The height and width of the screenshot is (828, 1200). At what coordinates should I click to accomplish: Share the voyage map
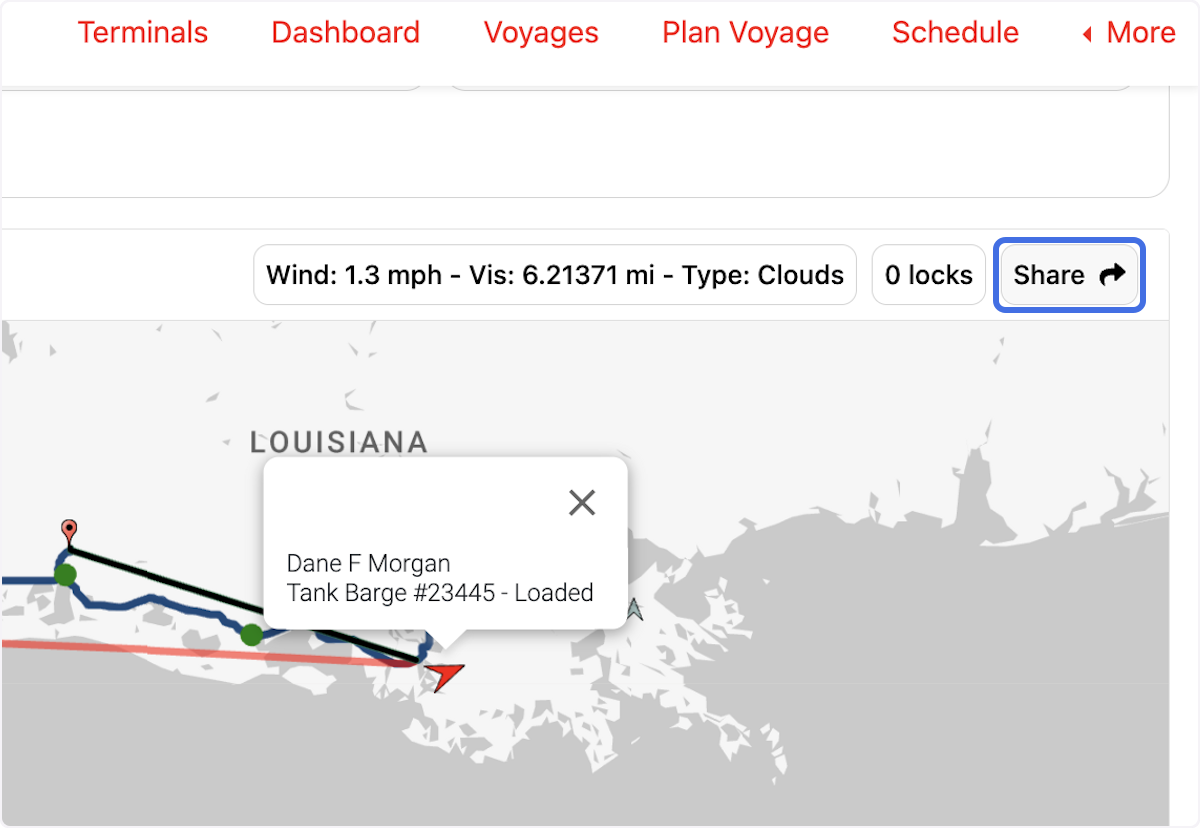1069,275
